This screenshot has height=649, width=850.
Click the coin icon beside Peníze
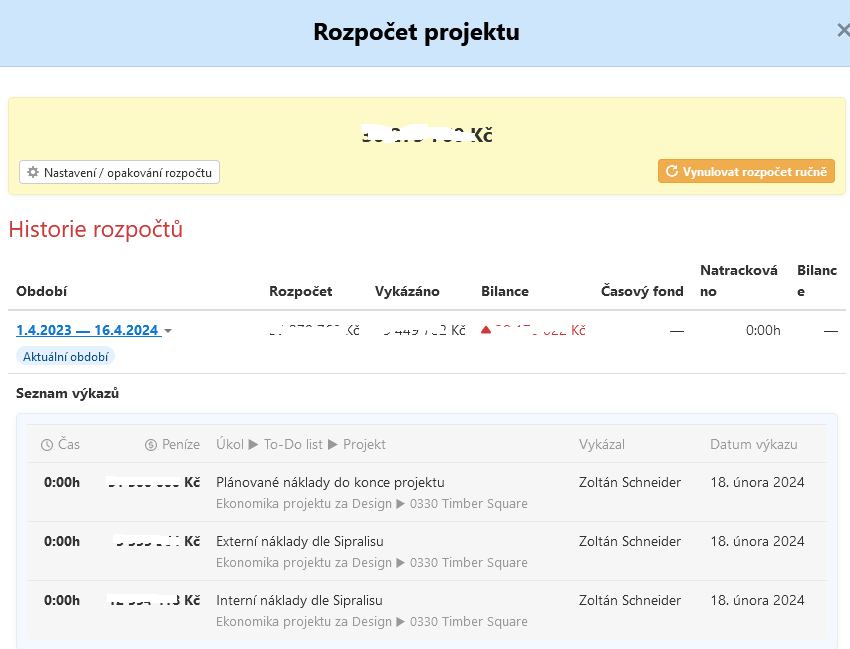(151, 445)
